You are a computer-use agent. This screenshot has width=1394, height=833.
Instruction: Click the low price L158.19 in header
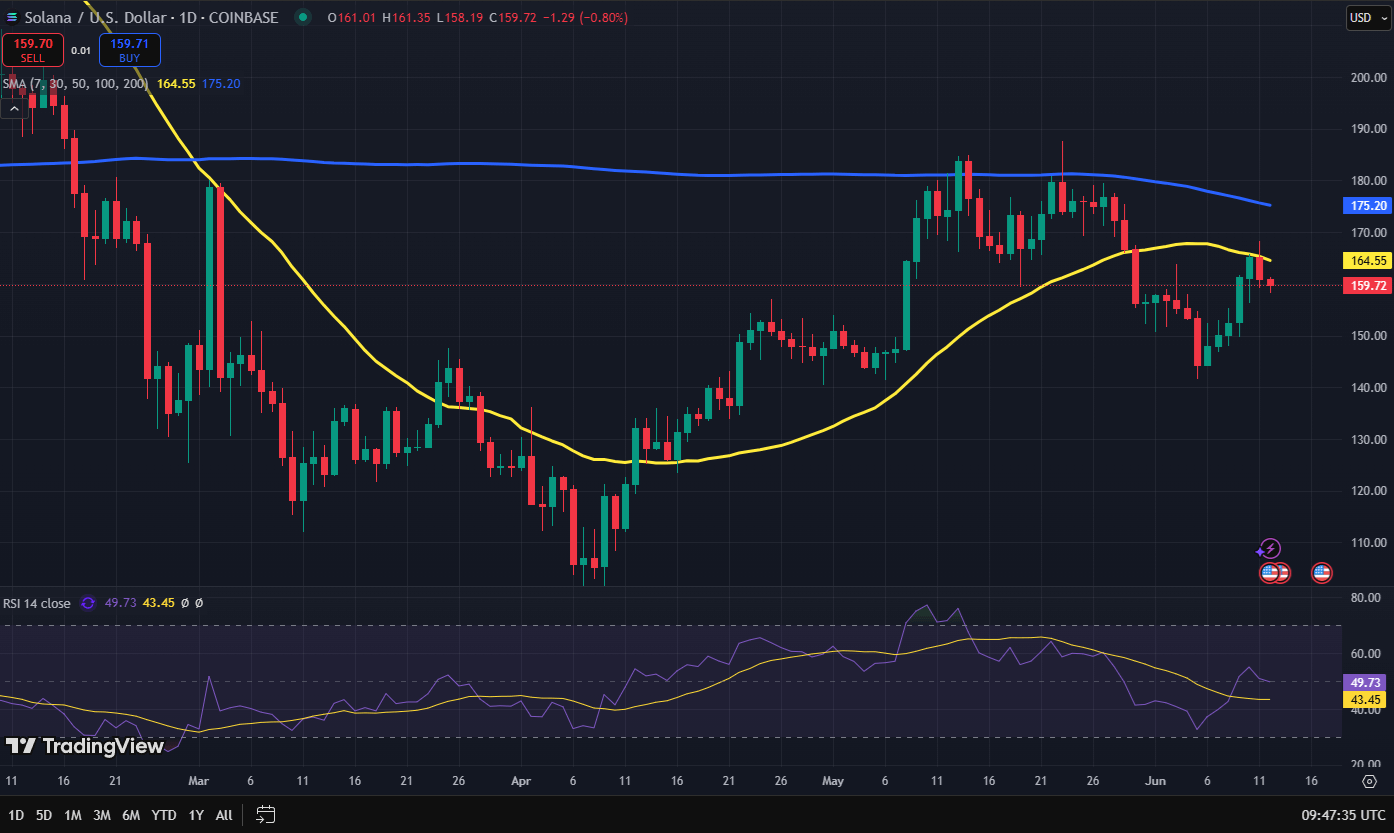(x=460, y=17)
